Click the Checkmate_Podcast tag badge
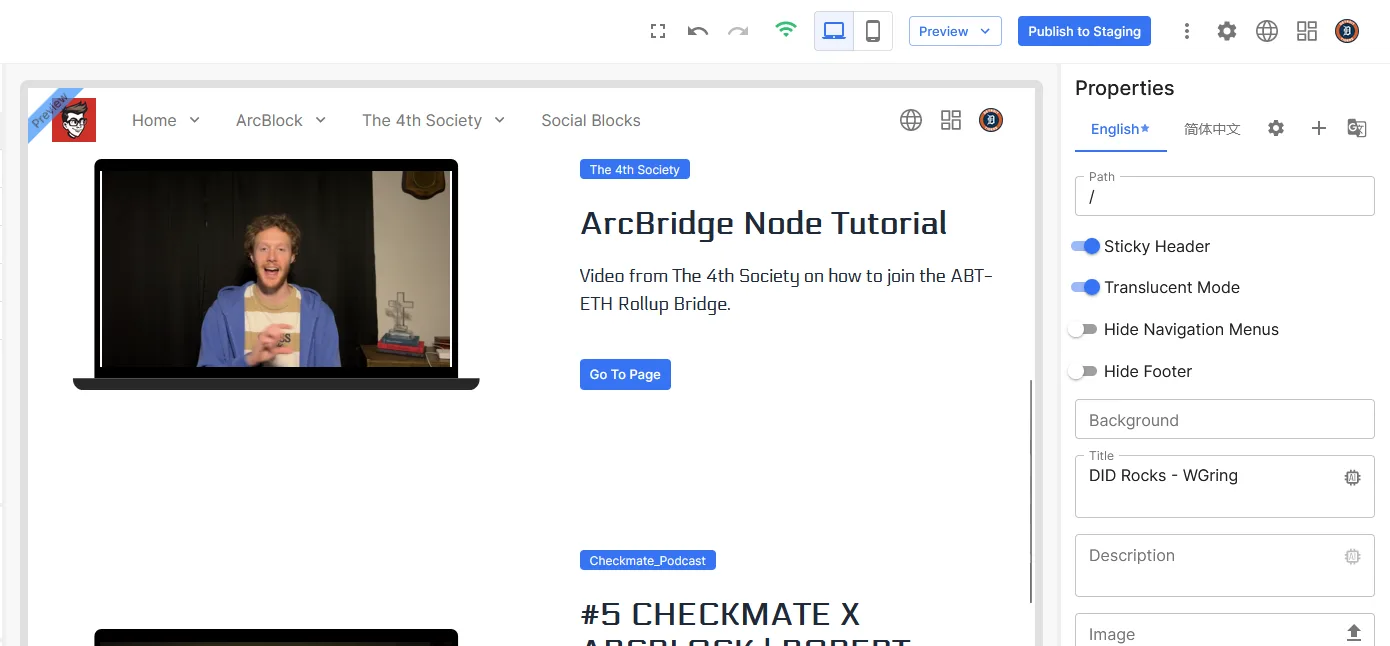The width and height of the screenshot is (1390, 646). click(648, 561)
